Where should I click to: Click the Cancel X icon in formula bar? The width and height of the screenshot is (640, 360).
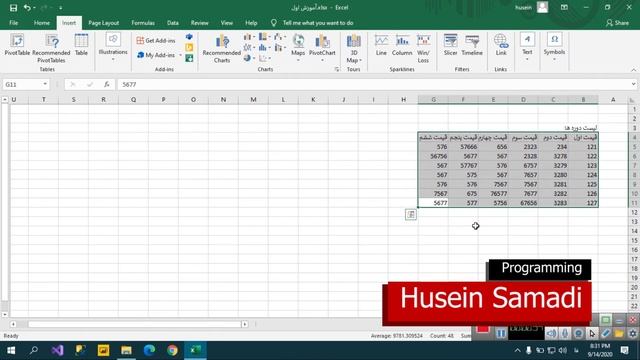(73, 84)
